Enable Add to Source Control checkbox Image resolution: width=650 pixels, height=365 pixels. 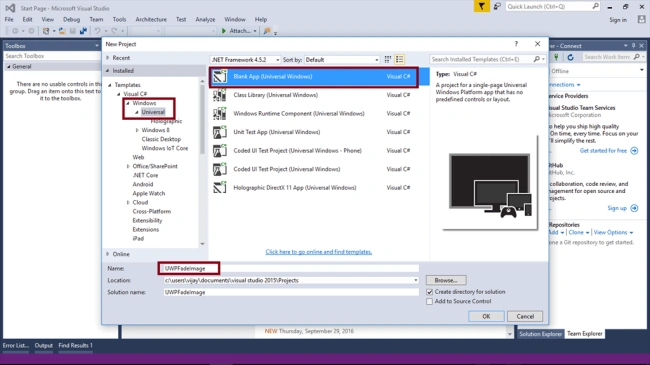pos(429,302)
